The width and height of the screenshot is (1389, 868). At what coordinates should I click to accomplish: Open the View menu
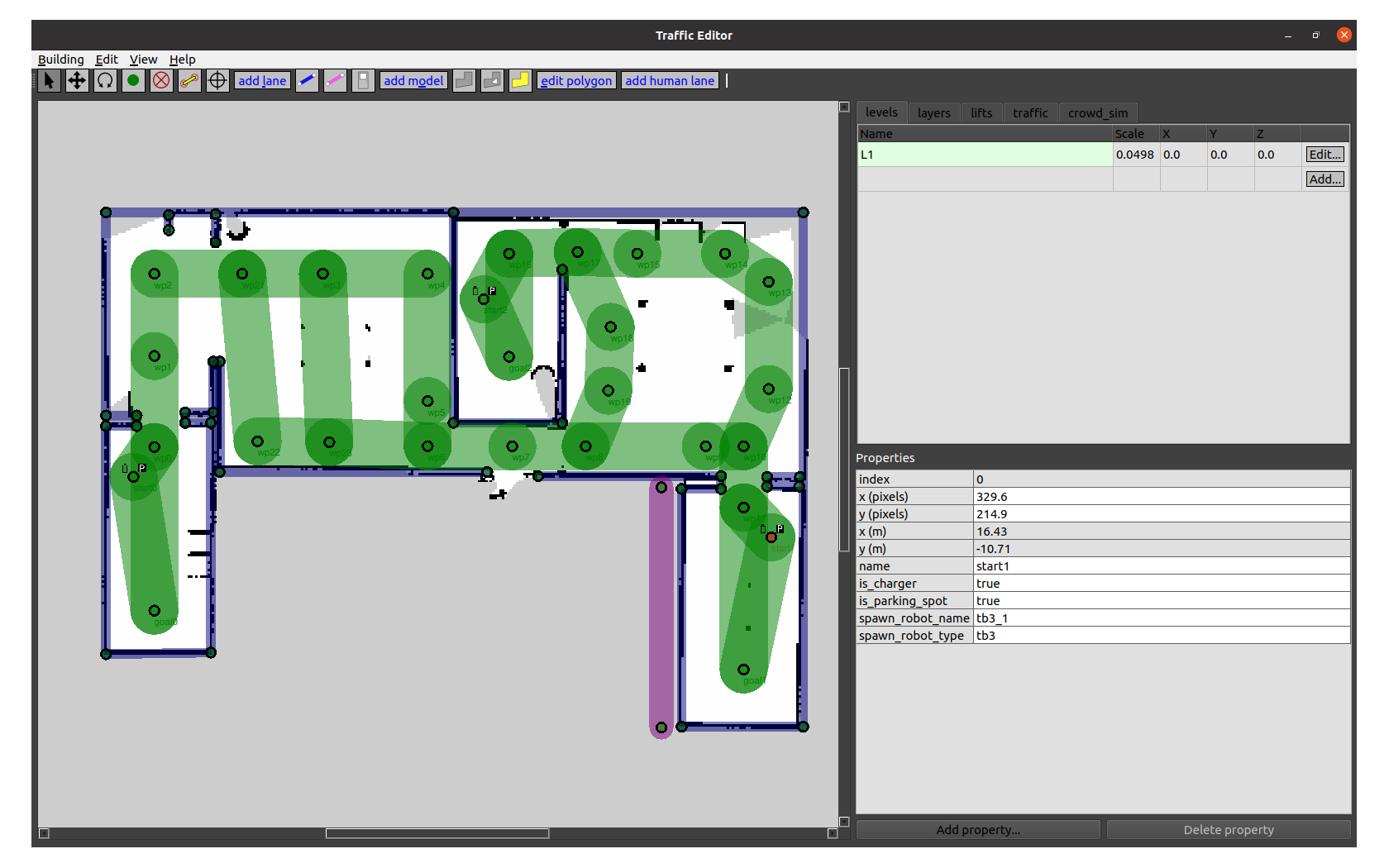(x=143, y=60)
